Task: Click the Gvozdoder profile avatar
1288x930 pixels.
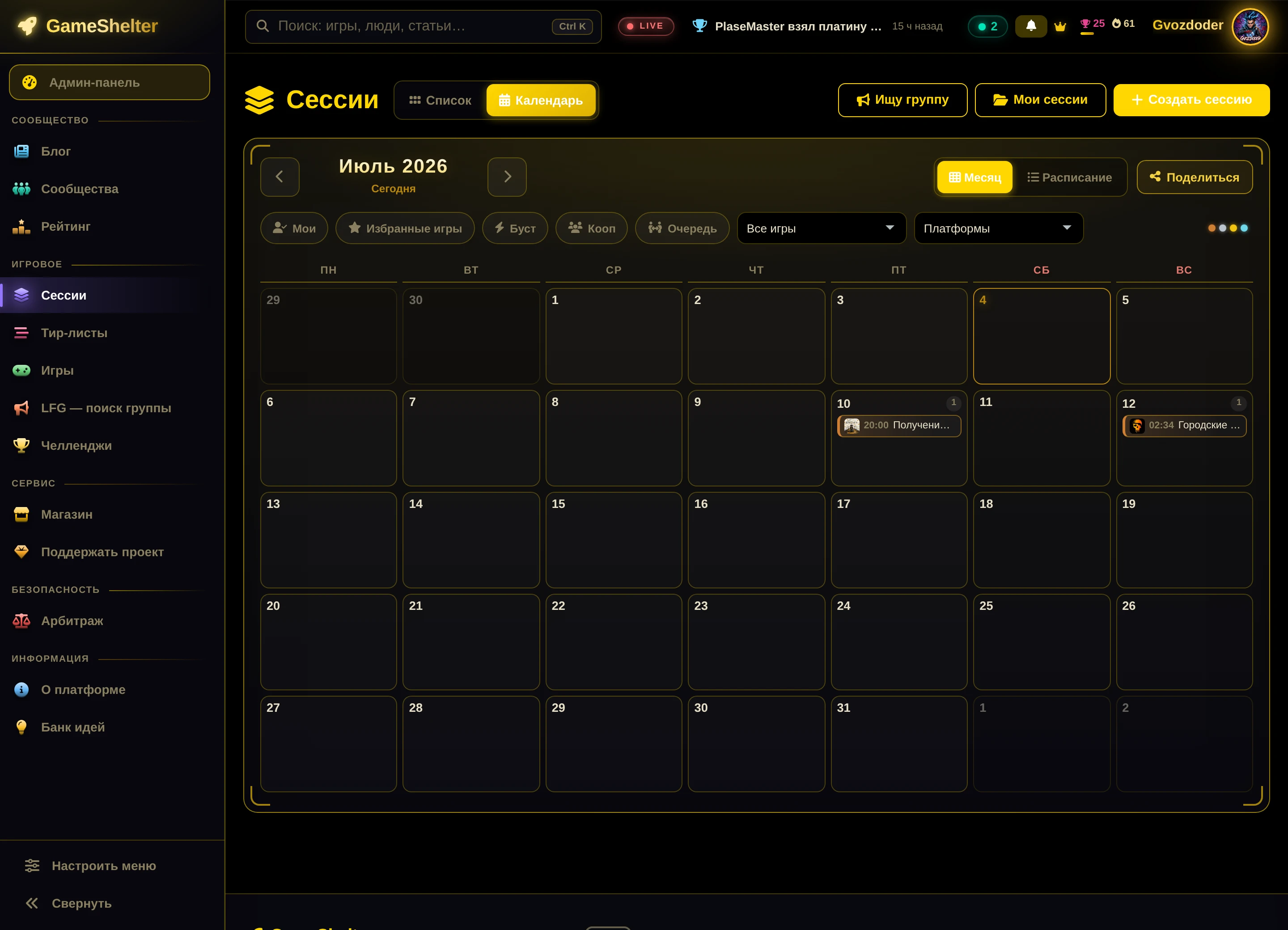Action: 1250,26
